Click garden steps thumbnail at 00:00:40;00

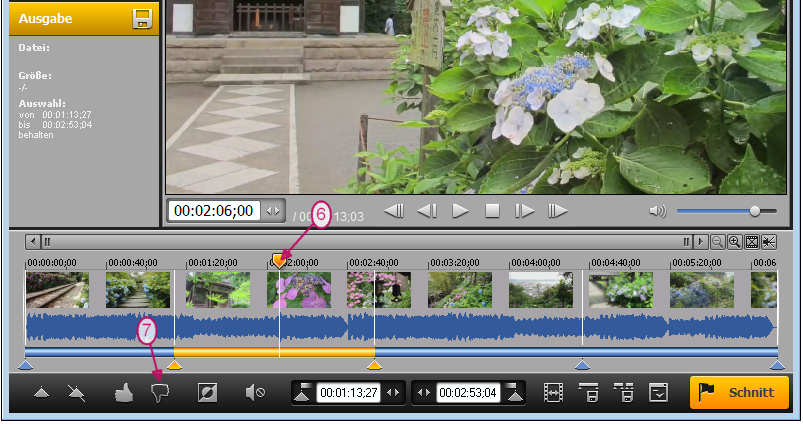[x=138, y=290]
